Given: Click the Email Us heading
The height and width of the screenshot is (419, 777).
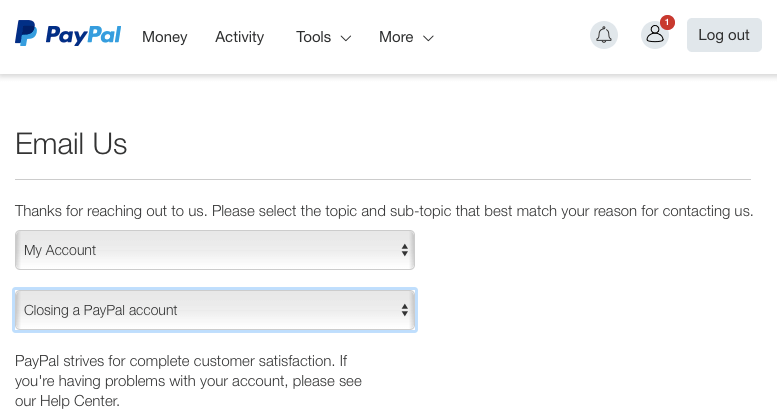Looking at the screenshot, I should (x=71, y=145).
